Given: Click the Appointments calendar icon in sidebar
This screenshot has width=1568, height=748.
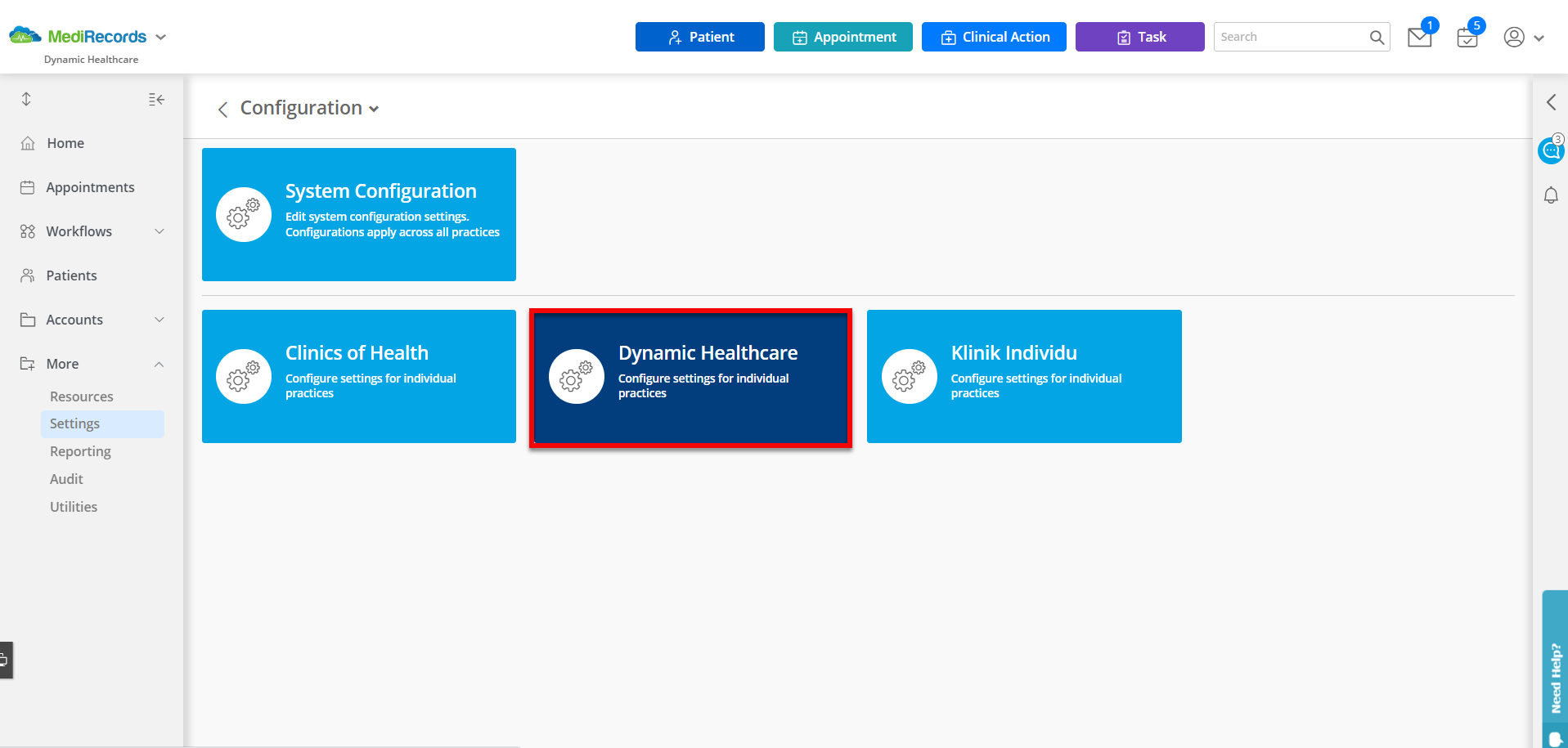Looking at the screenshot, I should 27,187.
